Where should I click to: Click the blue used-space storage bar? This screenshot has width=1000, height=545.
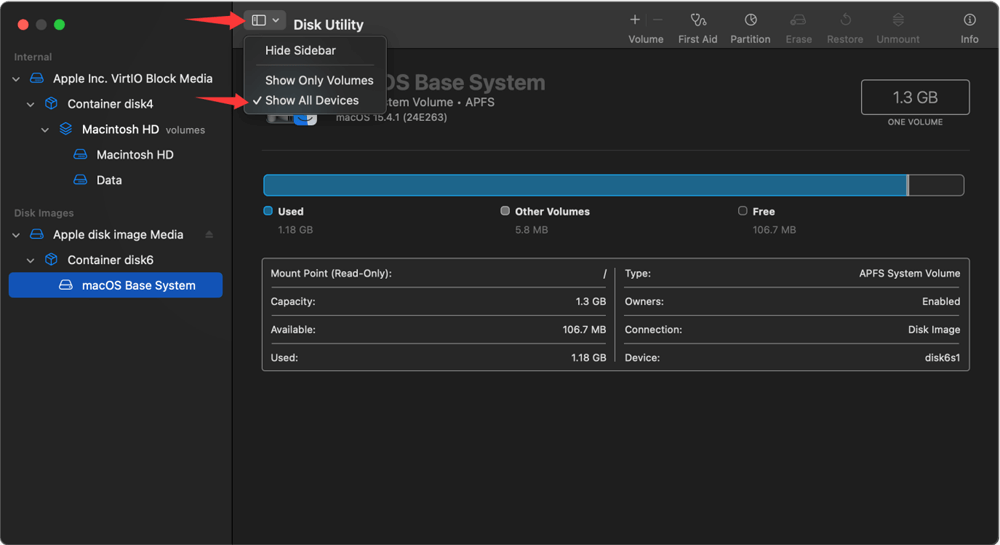(585, 185)
